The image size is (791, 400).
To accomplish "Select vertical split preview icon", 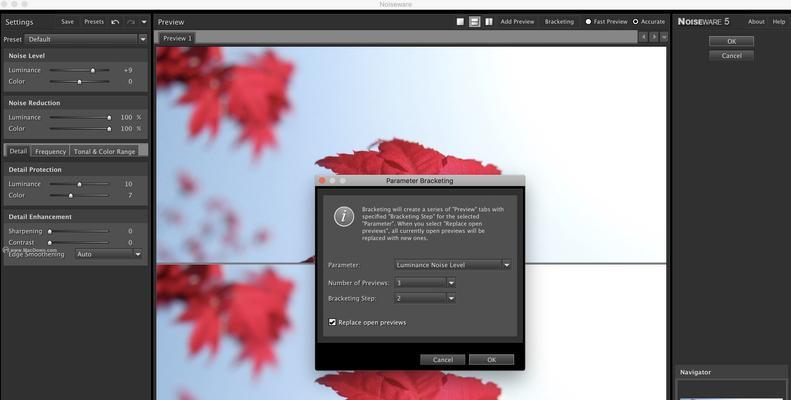I will pyautogui.click(x=488, y=22).
